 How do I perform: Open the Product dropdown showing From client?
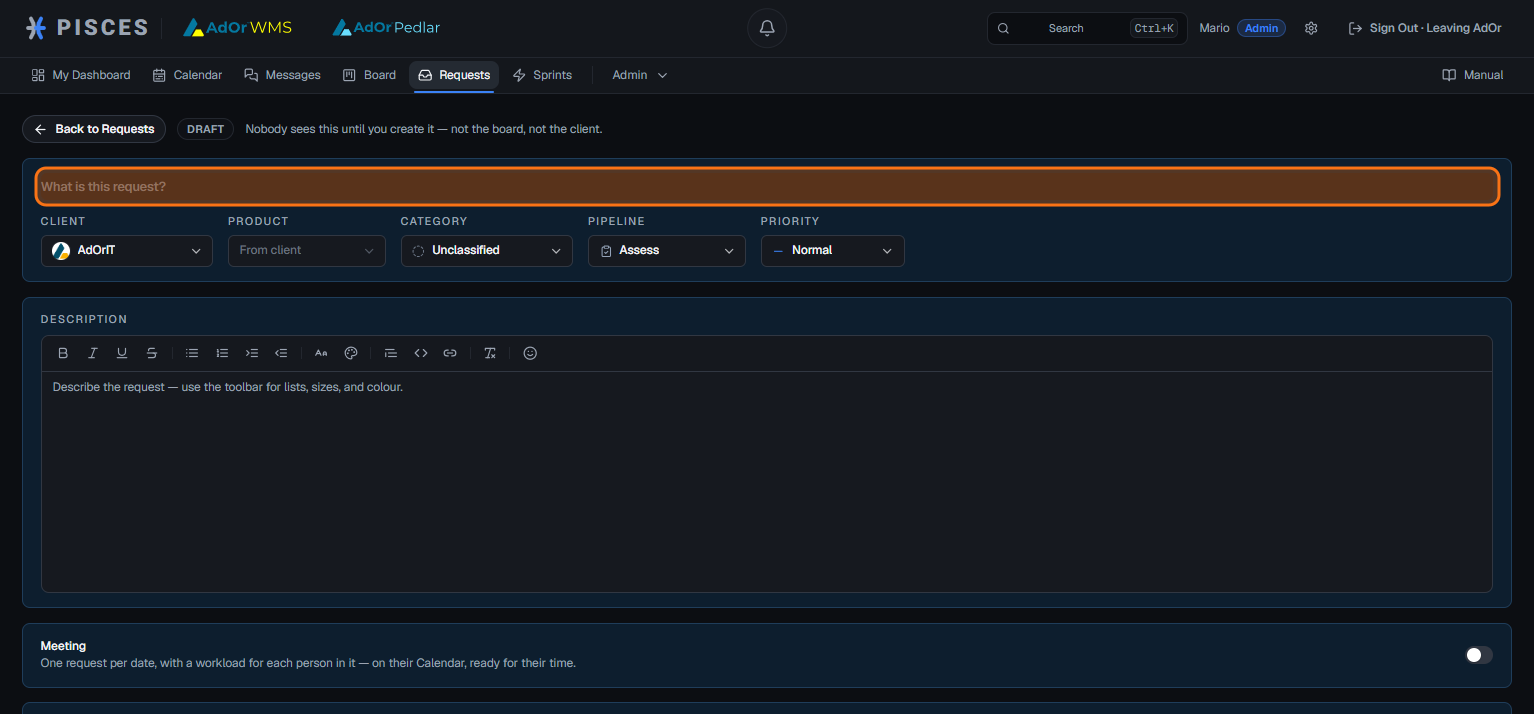(x=307, y=251)
